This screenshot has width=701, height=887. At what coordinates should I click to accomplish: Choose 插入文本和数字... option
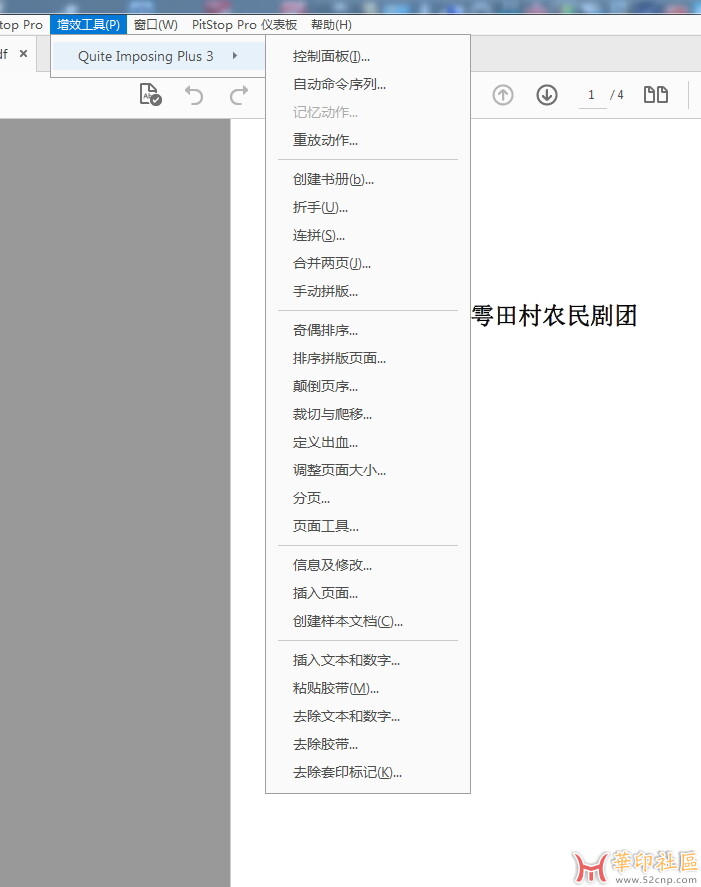[x=346, y=660]
